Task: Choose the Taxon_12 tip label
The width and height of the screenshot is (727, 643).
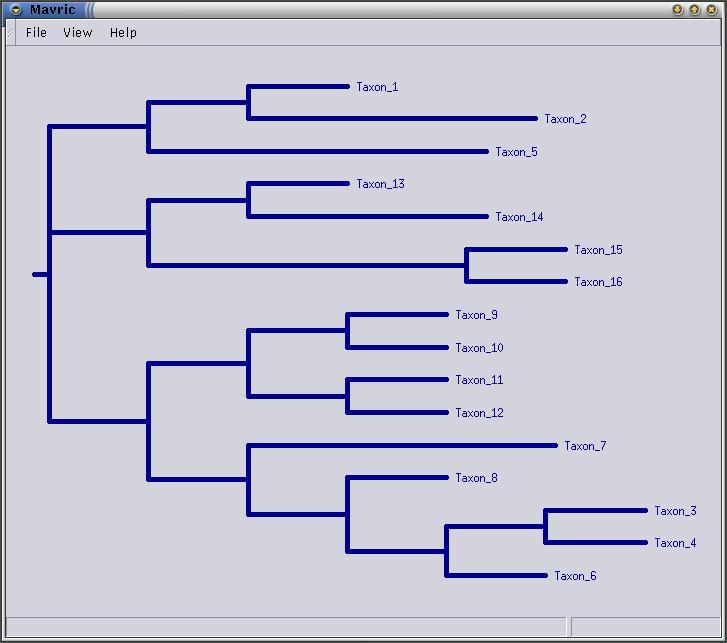Action: 479,413
